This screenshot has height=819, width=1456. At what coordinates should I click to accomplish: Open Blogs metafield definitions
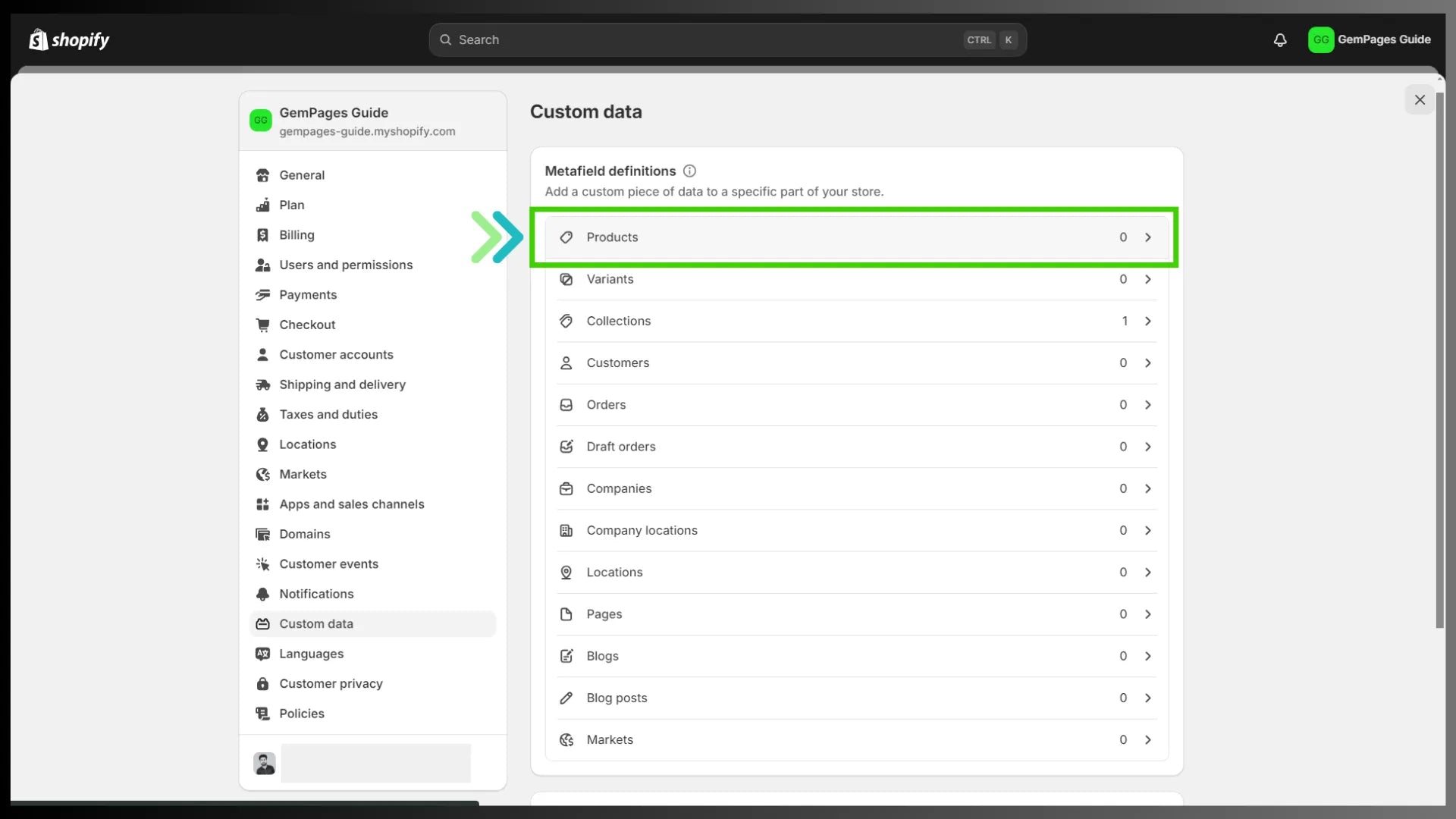tap(857, 656)
